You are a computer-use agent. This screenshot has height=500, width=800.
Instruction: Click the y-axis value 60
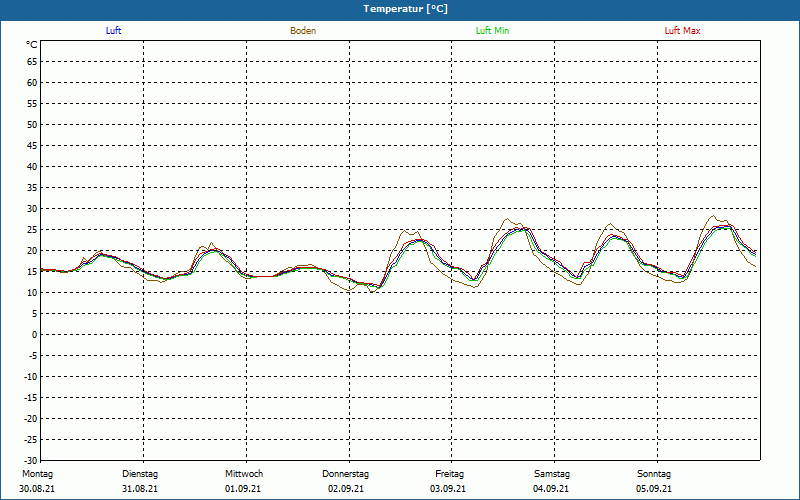click(32, 83)
